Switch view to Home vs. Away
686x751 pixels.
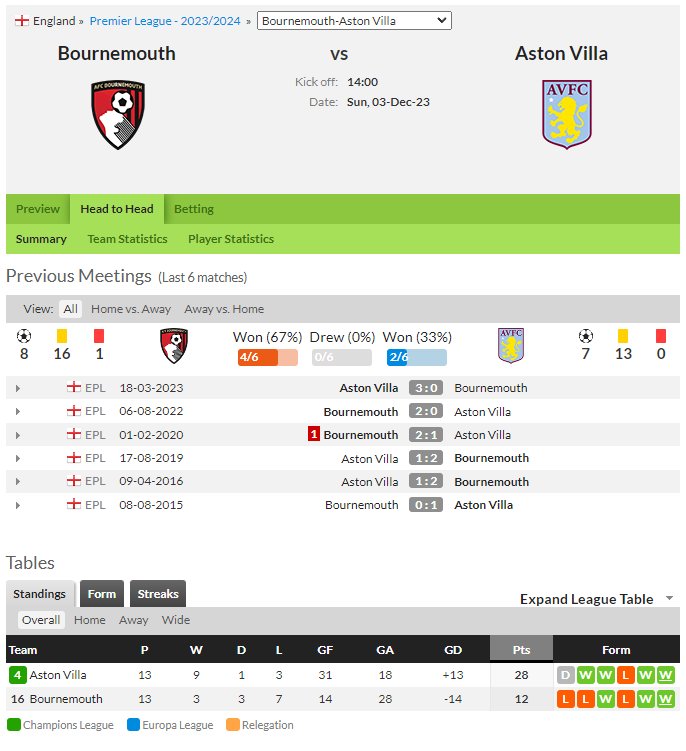[x=131, y=309]
